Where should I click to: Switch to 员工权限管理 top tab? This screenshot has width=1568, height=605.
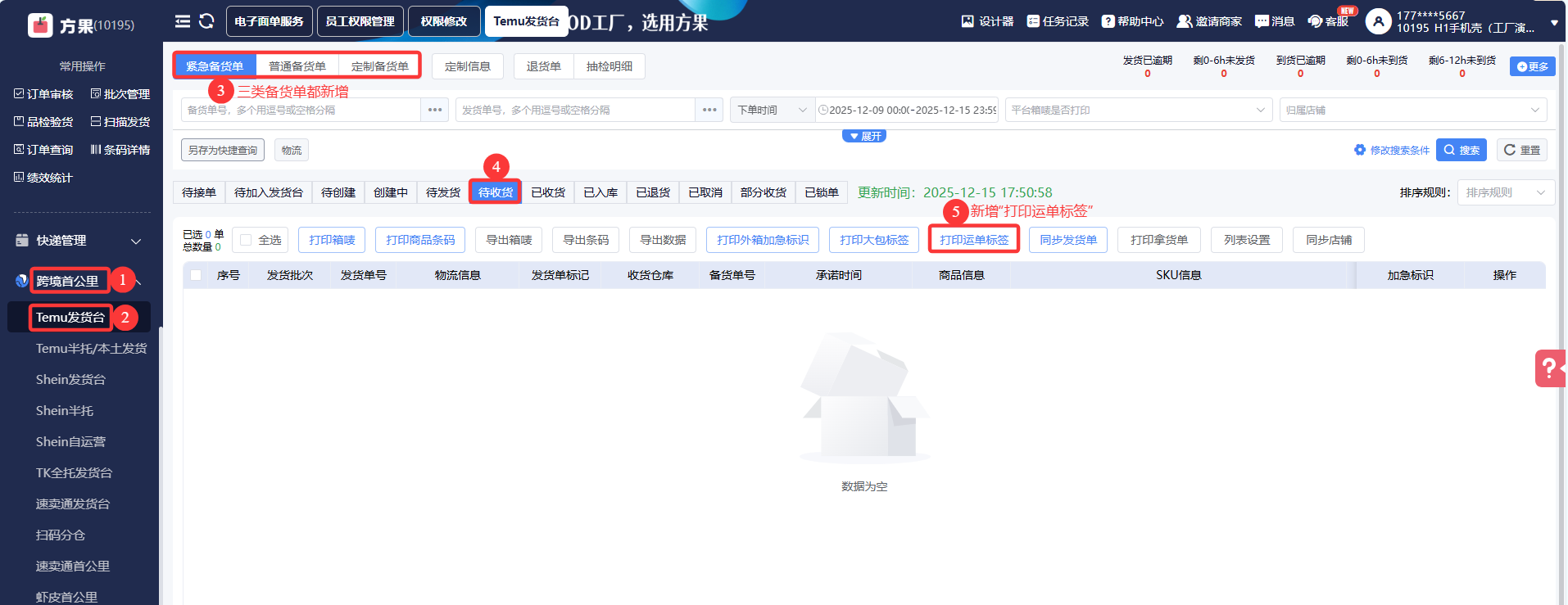pos(360,21)
